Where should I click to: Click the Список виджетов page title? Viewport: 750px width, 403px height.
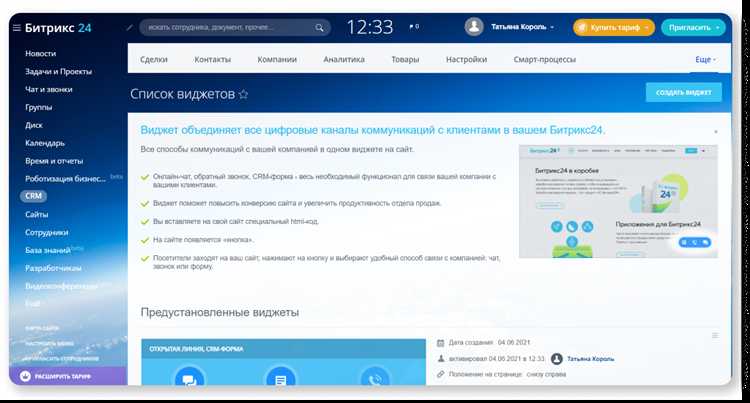click(183, 94)
